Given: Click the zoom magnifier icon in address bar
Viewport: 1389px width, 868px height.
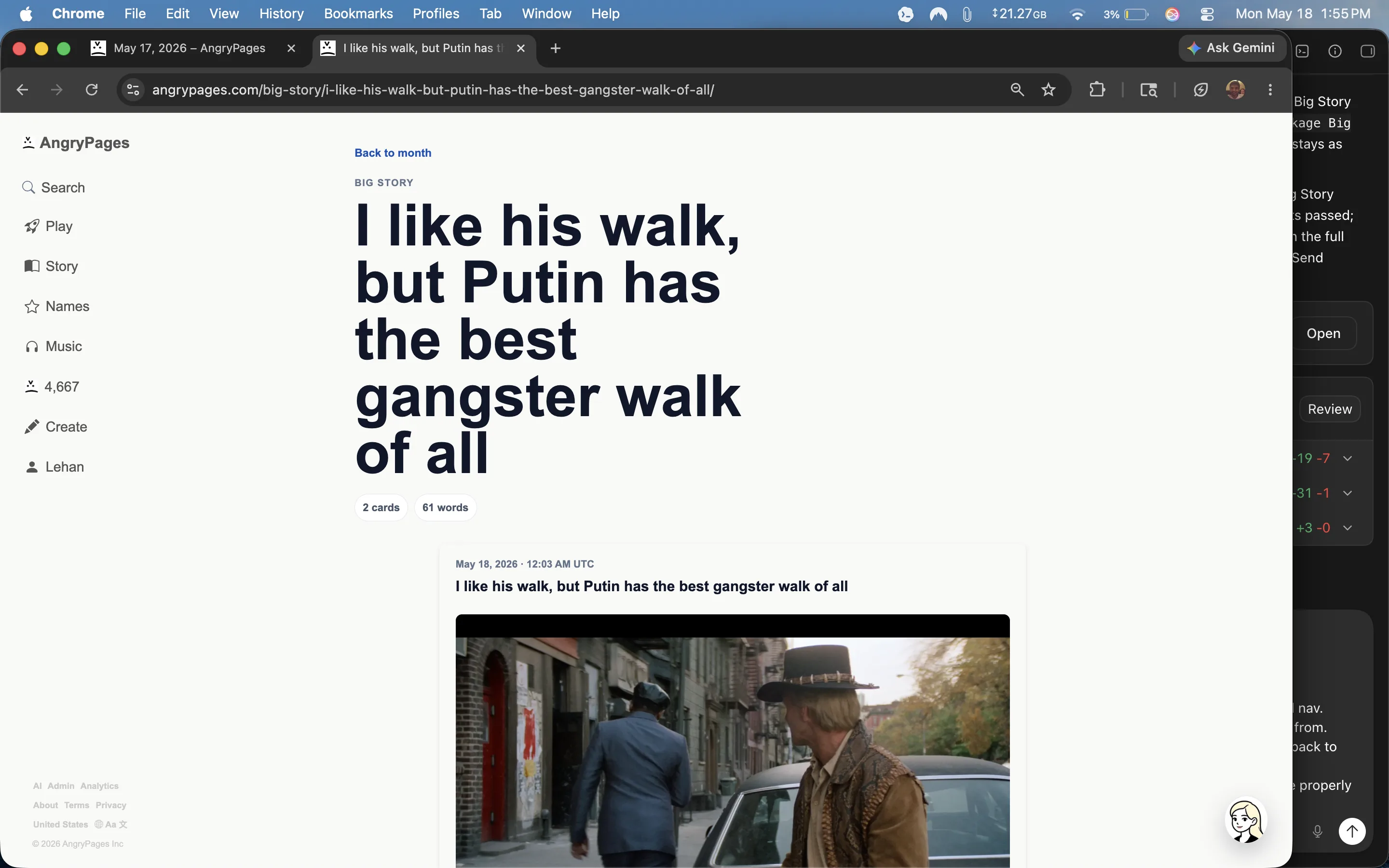Looking at the screenshot, I should coord(1017,90).
